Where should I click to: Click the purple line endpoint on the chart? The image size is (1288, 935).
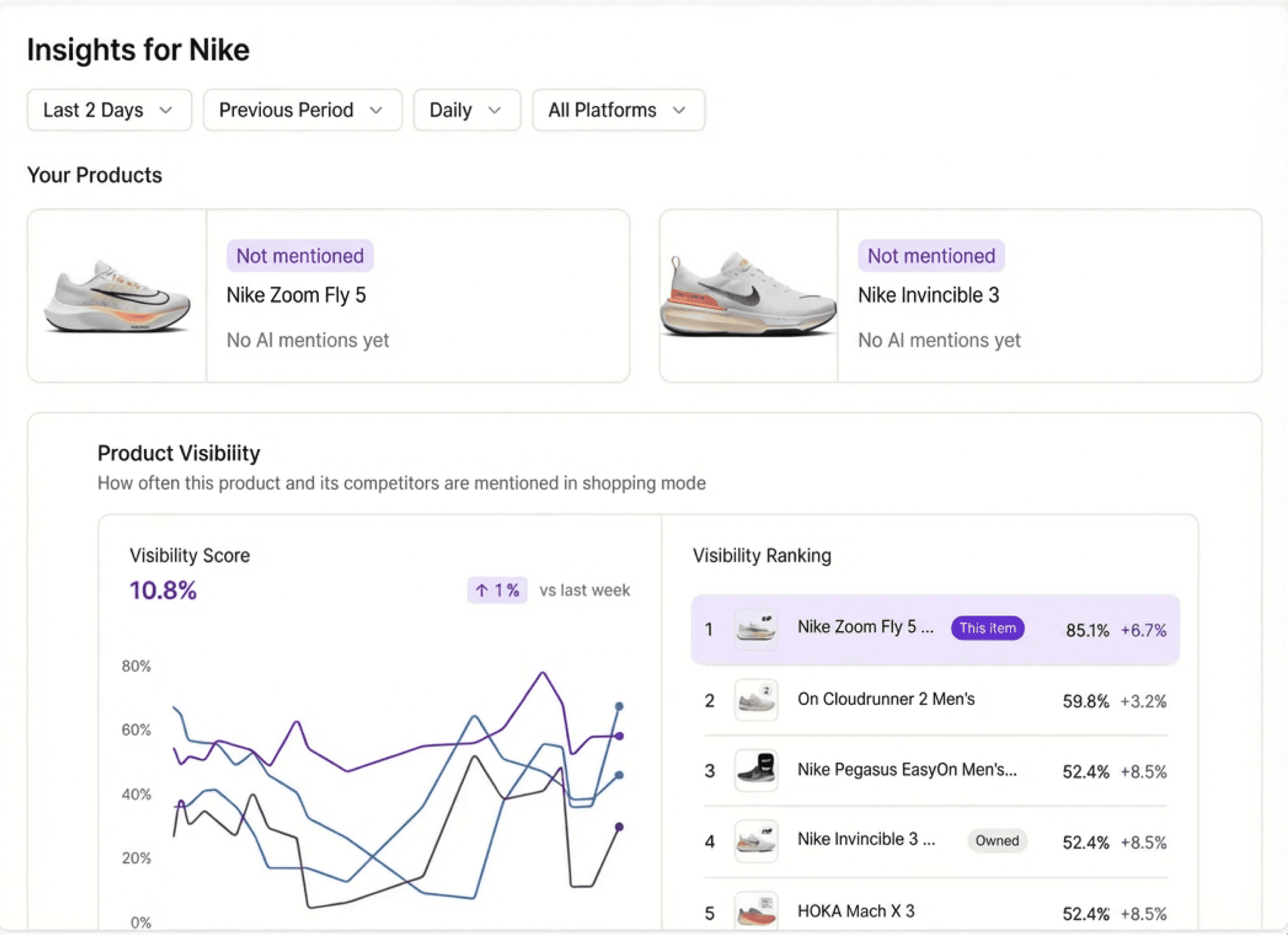click(x=619, y=736)
